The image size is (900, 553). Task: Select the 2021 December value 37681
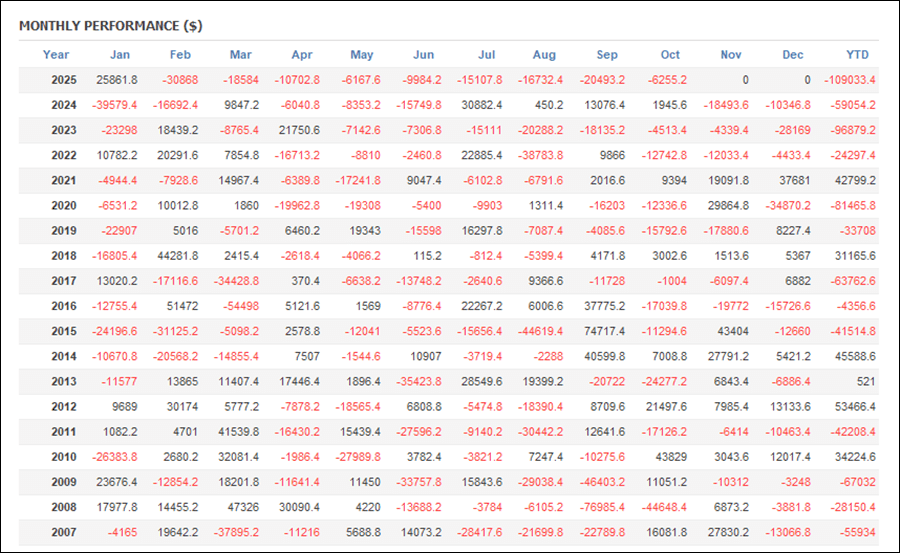tap(796, 180)
